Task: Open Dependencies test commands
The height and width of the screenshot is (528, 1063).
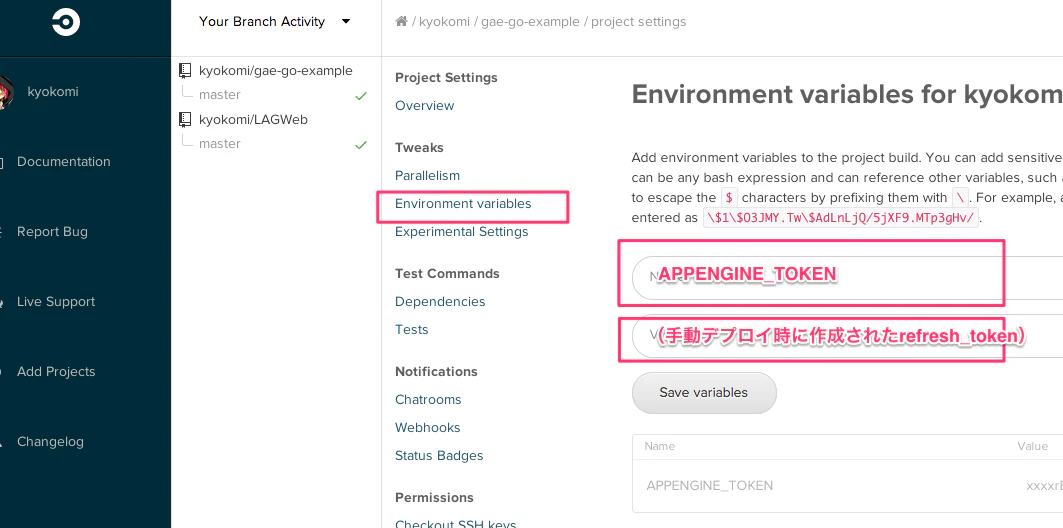Action: click(x=440, y=301)
